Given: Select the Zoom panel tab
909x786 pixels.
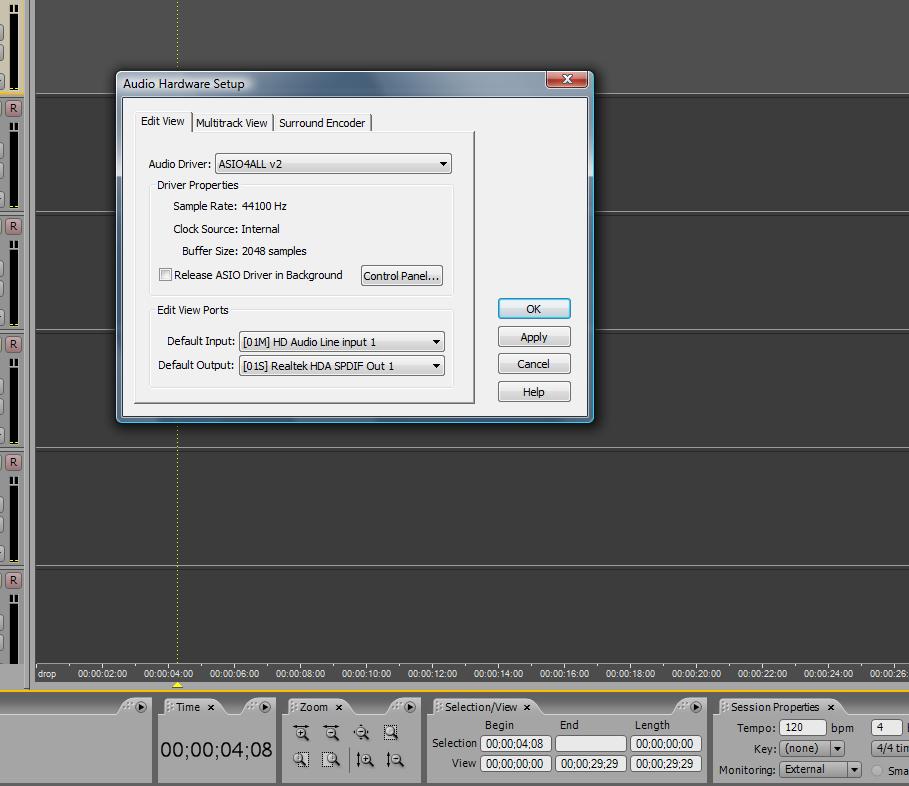Looking at the screenshot, I should pyautogui.click(x=314, y=707).
